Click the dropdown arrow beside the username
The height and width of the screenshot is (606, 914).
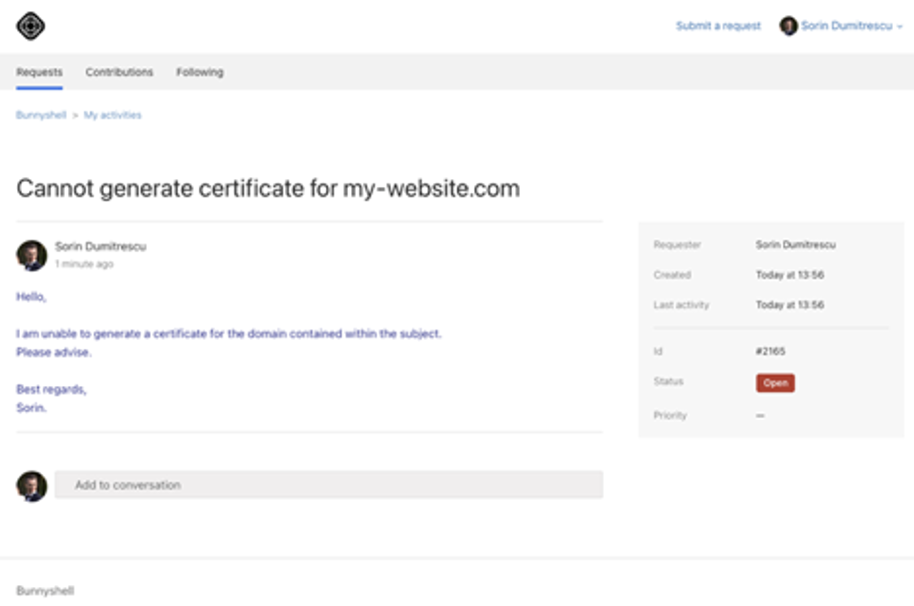899,26
